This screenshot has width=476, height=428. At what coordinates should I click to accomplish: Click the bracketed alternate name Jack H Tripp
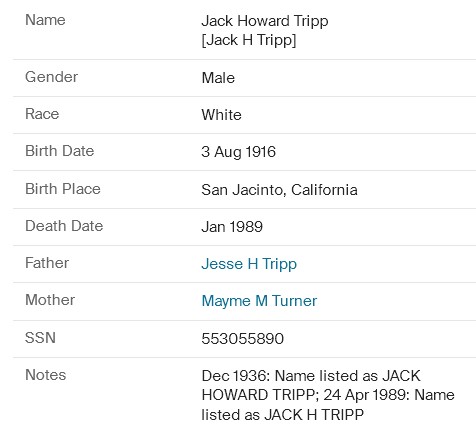tap(249, 40)
